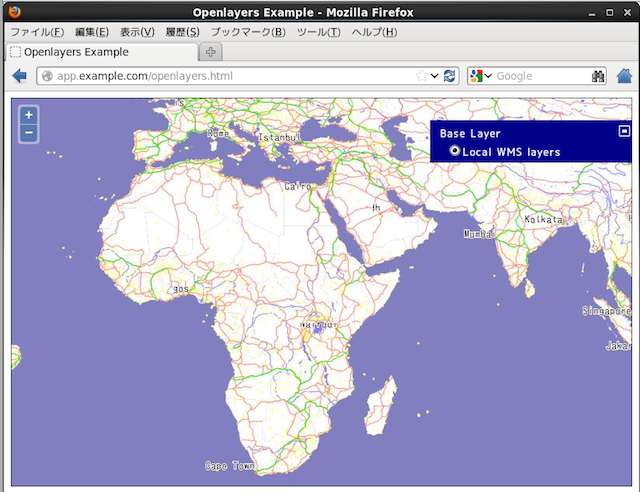Bookmark page with the star icon
This screenshot has height=492, width=640.
[x=422, y=76]
